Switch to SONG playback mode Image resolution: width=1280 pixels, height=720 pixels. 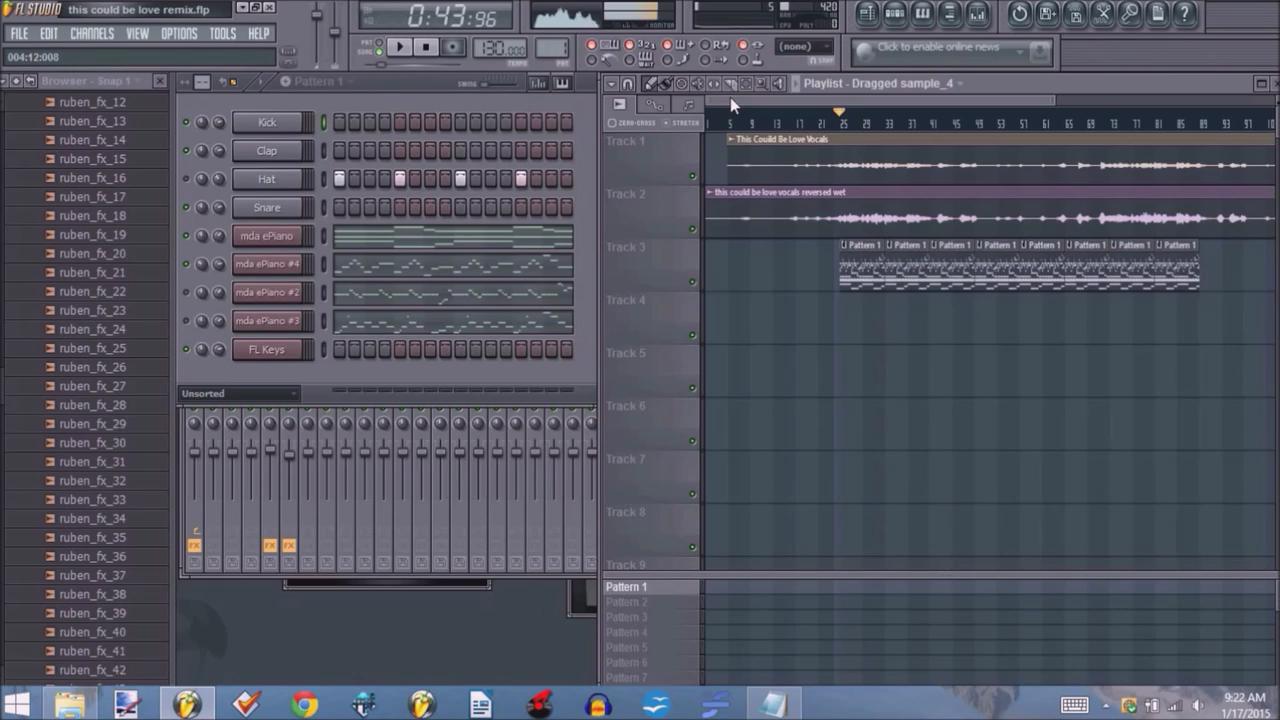[x=381, y=50]
